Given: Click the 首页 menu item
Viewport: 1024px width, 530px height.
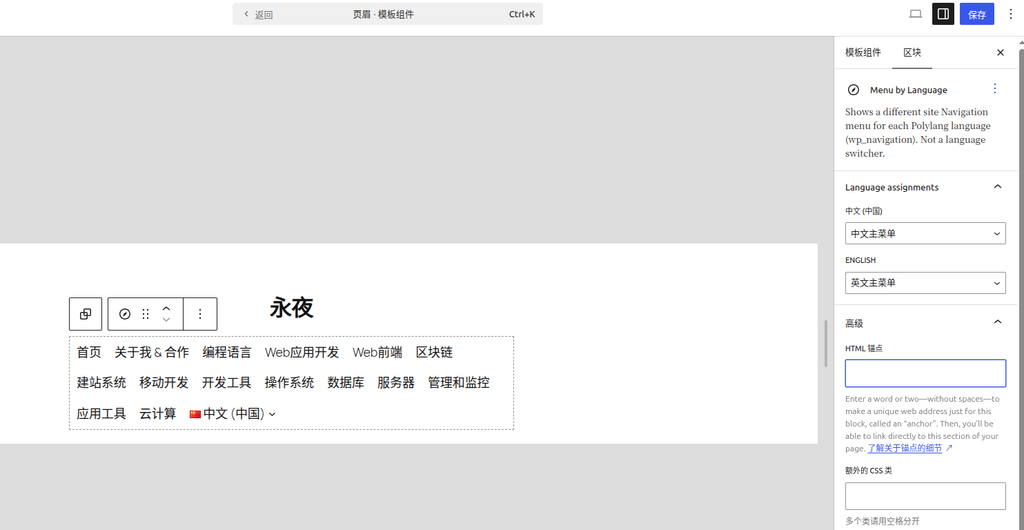Looking at the screenshot, I should pyautogui.click(x=89, y=352).
